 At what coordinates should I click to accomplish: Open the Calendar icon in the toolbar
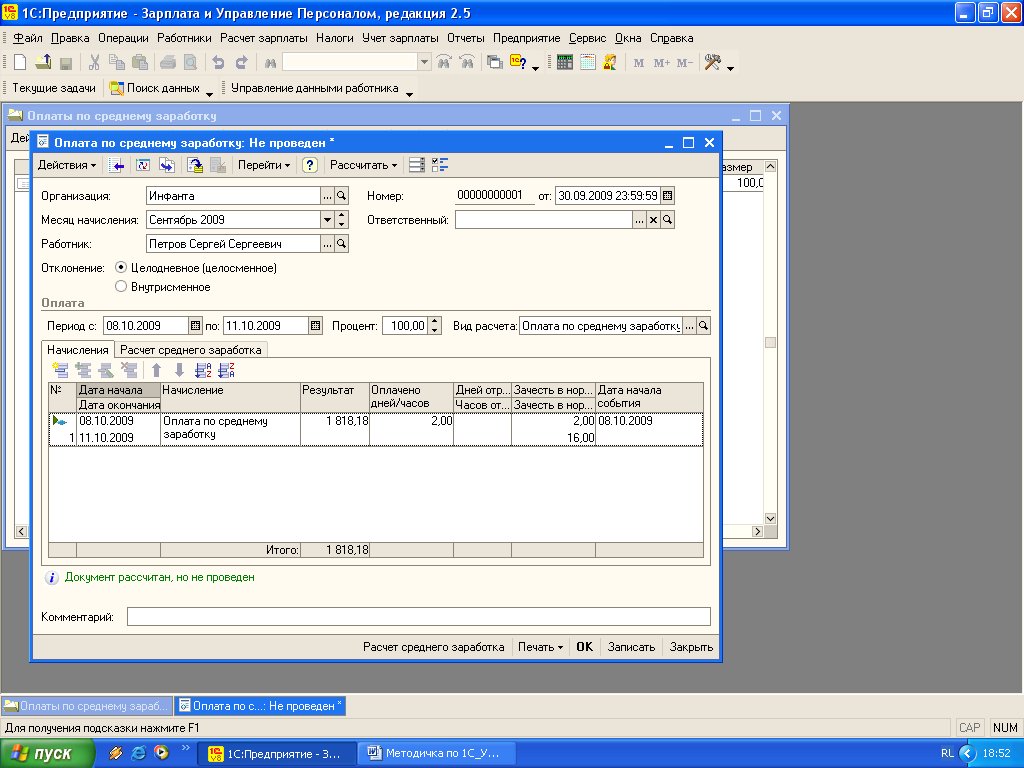click(x=588, y=62)
